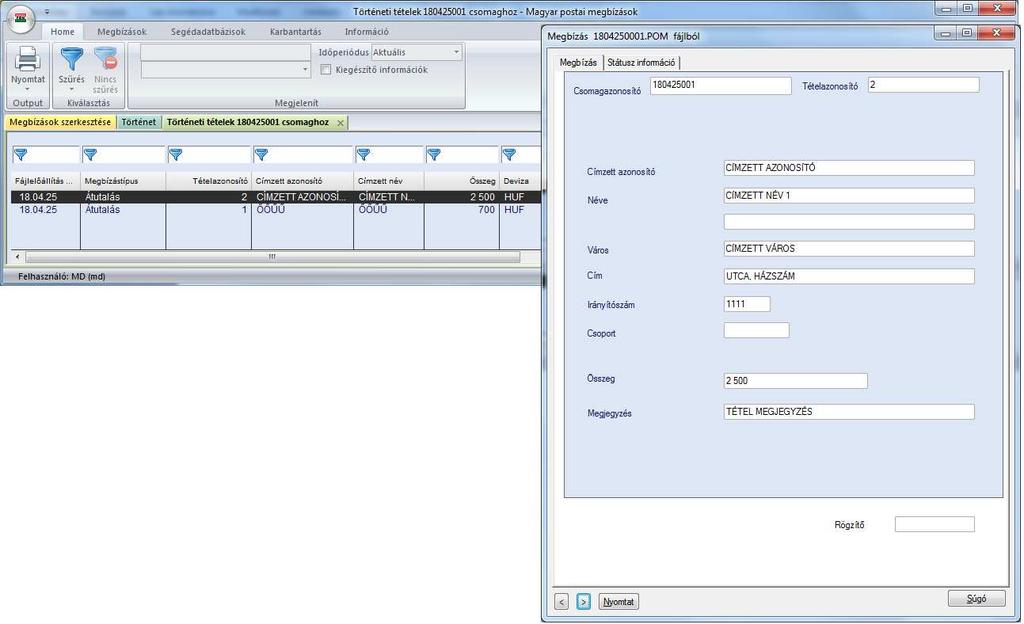Toggle Kiegészítő információk checkbox
The width and height of the screenshot is (1024, 624).
[326, 70]
